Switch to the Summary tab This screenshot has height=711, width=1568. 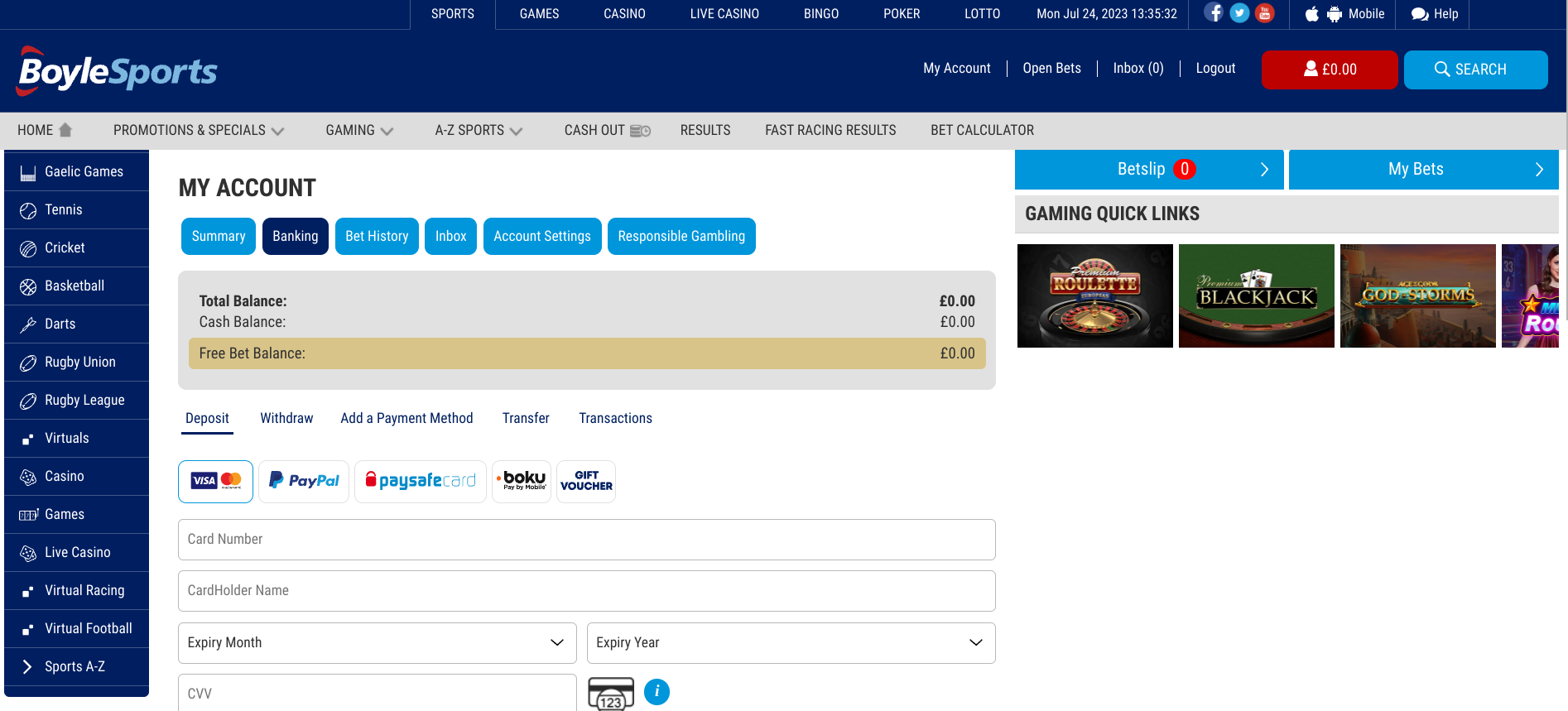click(x=219, y=237)
